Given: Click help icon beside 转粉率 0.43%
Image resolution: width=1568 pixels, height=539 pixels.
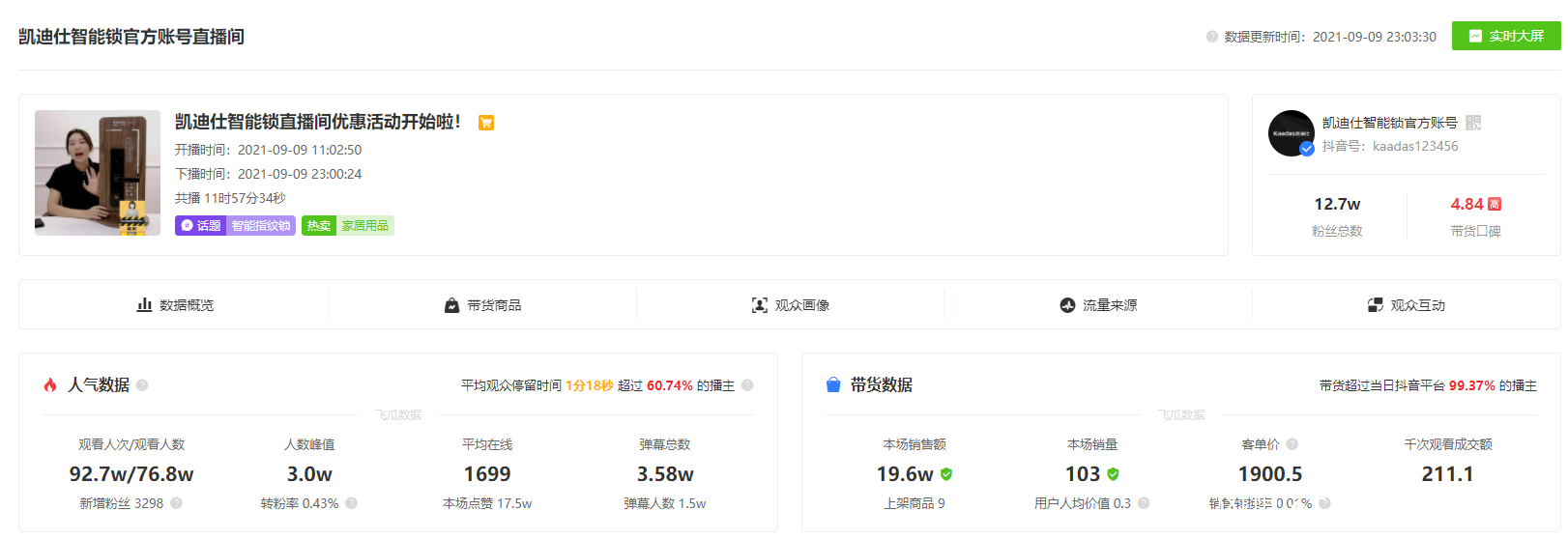Looking at the screenshot, I should tap(351, 503).
